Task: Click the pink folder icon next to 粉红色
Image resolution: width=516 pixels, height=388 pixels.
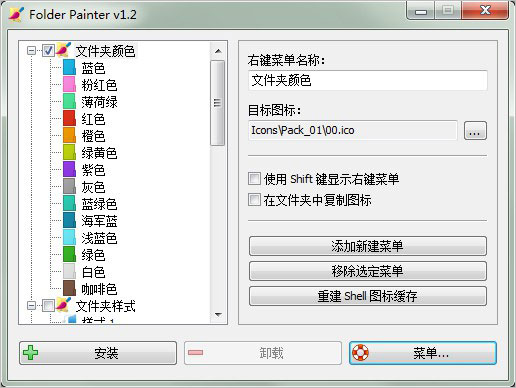Action: (69, 84)
